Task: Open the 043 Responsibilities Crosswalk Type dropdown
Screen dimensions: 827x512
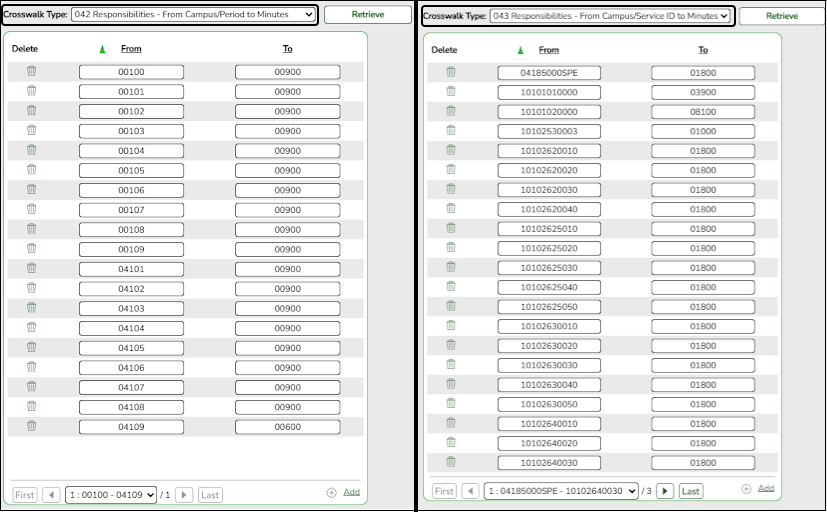Action: 610,16
